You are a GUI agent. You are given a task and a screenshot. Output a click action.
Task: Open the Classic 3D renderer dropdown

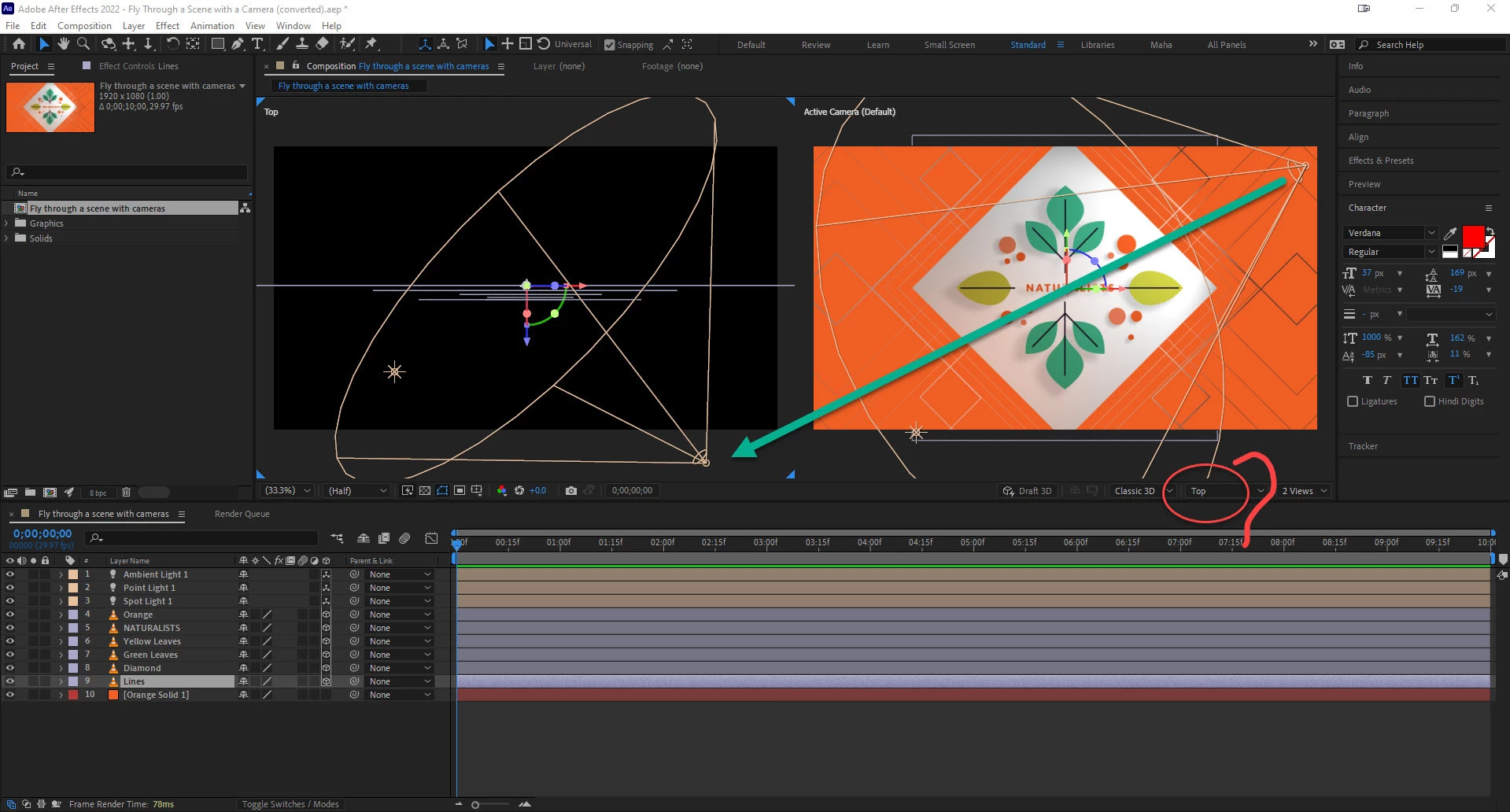click(x=1143, y=491)
